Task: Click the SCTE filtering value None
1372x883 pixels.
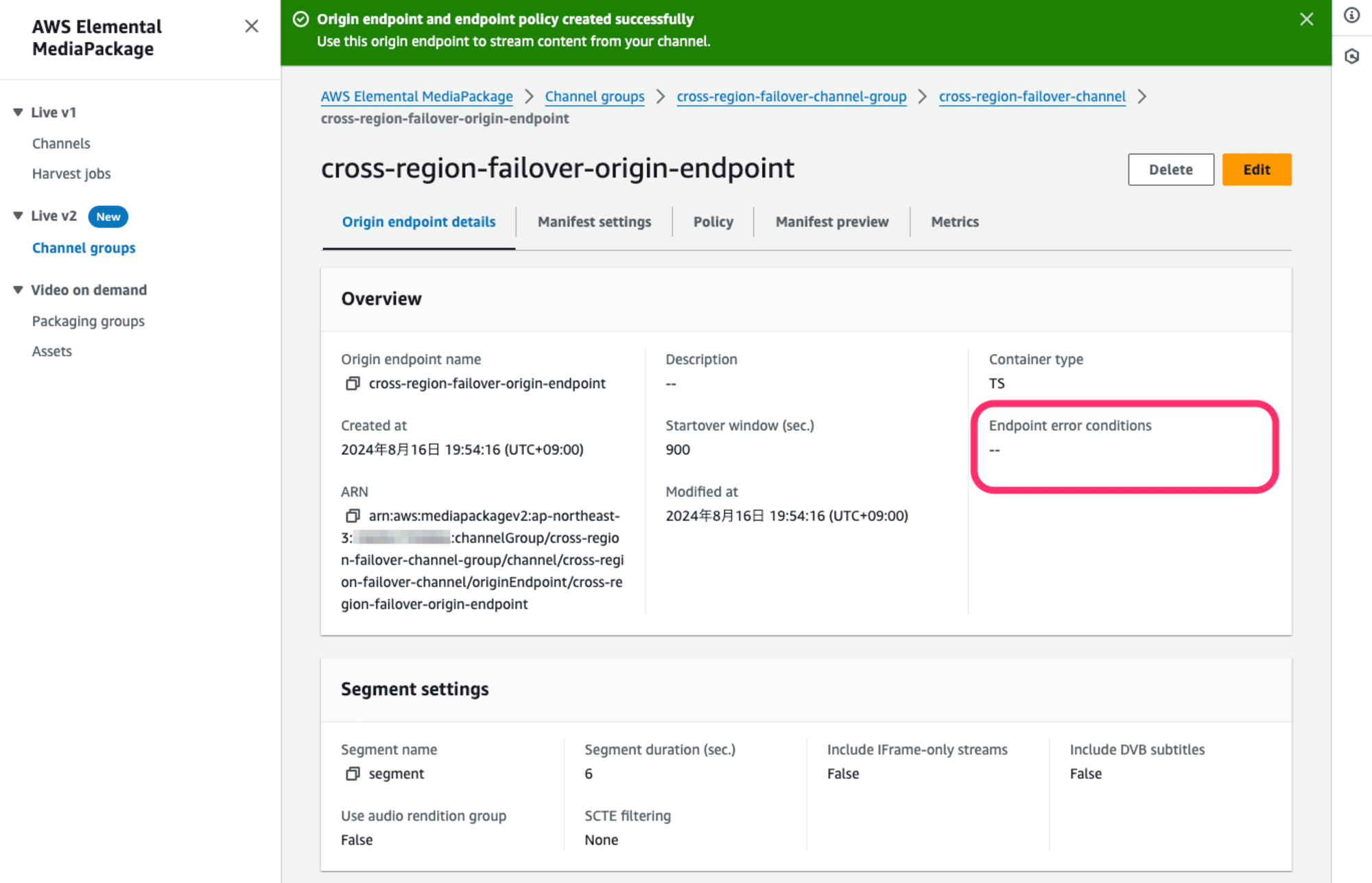Action: (601, 840)
